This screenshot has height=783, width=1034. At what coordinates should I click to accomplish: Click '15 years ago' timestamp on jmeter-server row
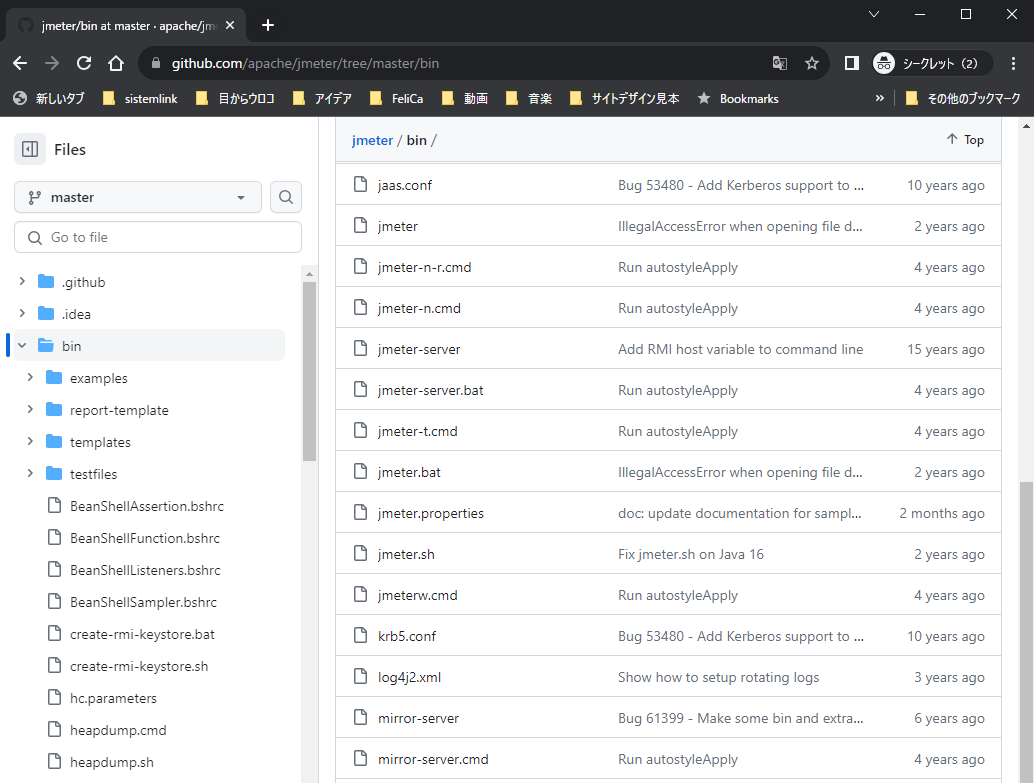point(946,350)
